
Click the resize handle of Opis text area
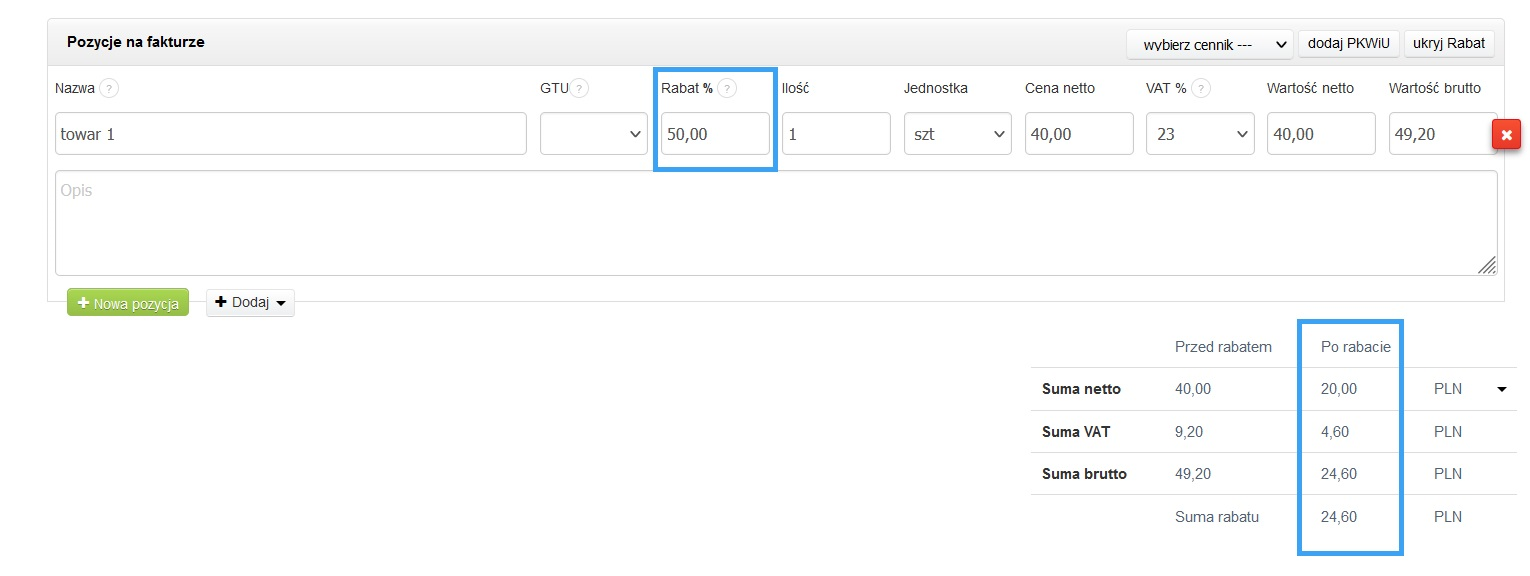(1488, 265)
